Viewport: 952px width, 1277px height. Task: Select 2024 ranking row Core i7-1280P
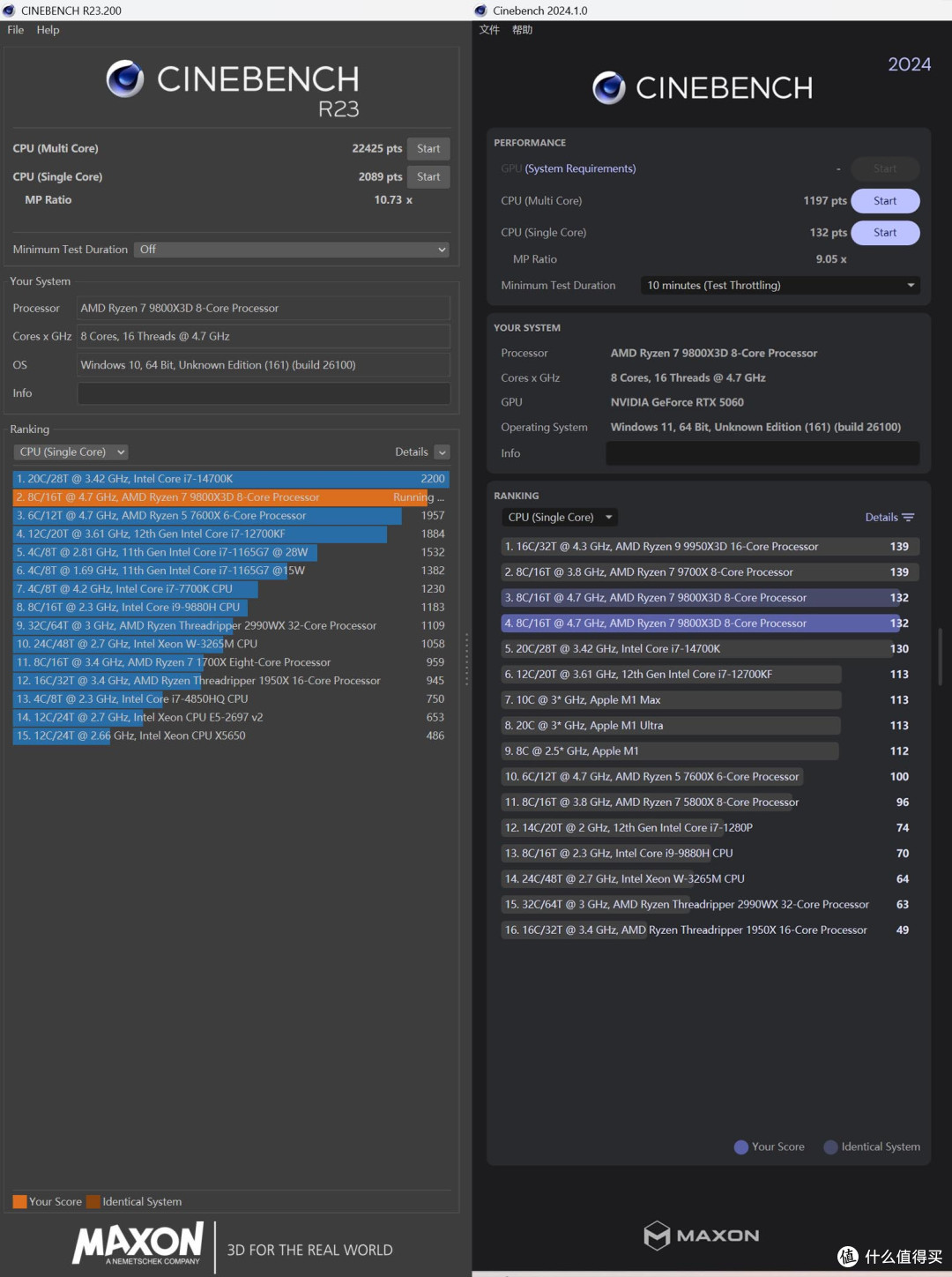click(710, 828)
